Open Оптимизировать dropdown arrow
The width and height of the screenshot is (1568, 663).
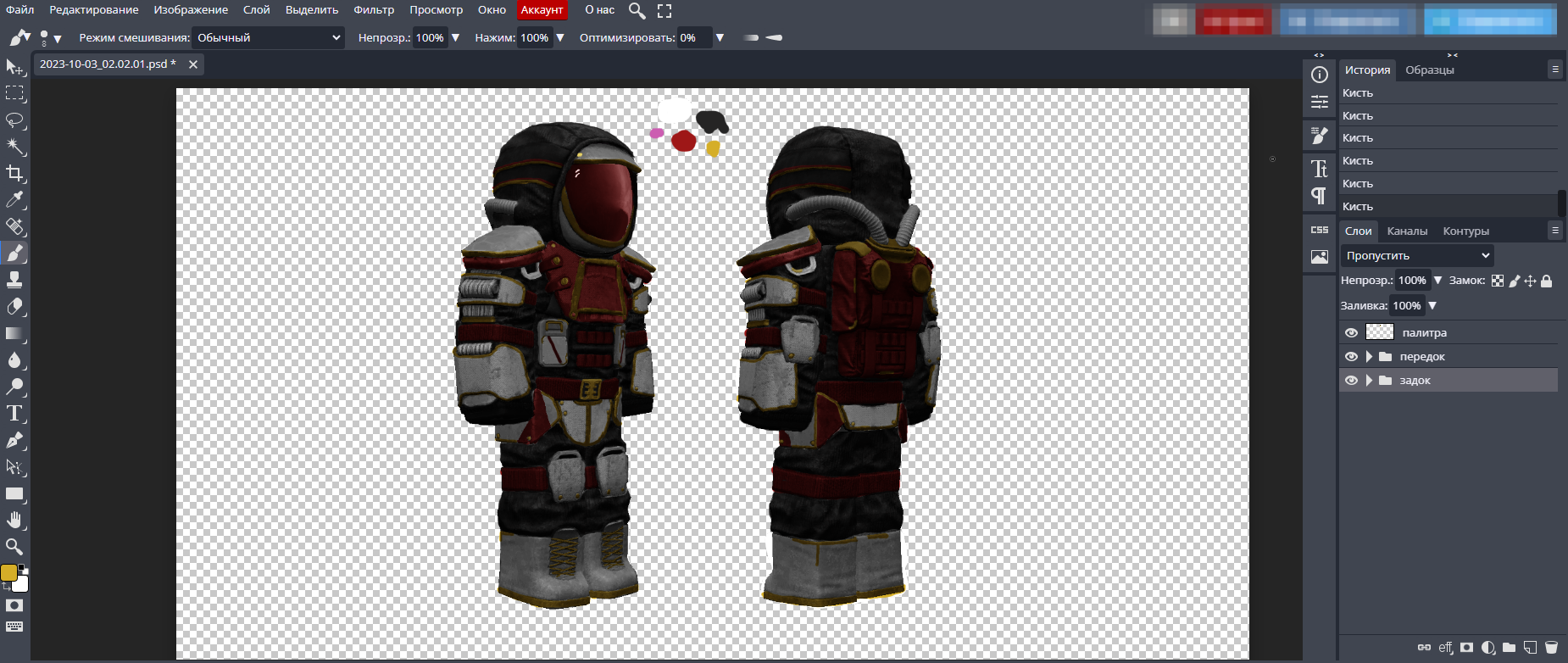point(720,37)
